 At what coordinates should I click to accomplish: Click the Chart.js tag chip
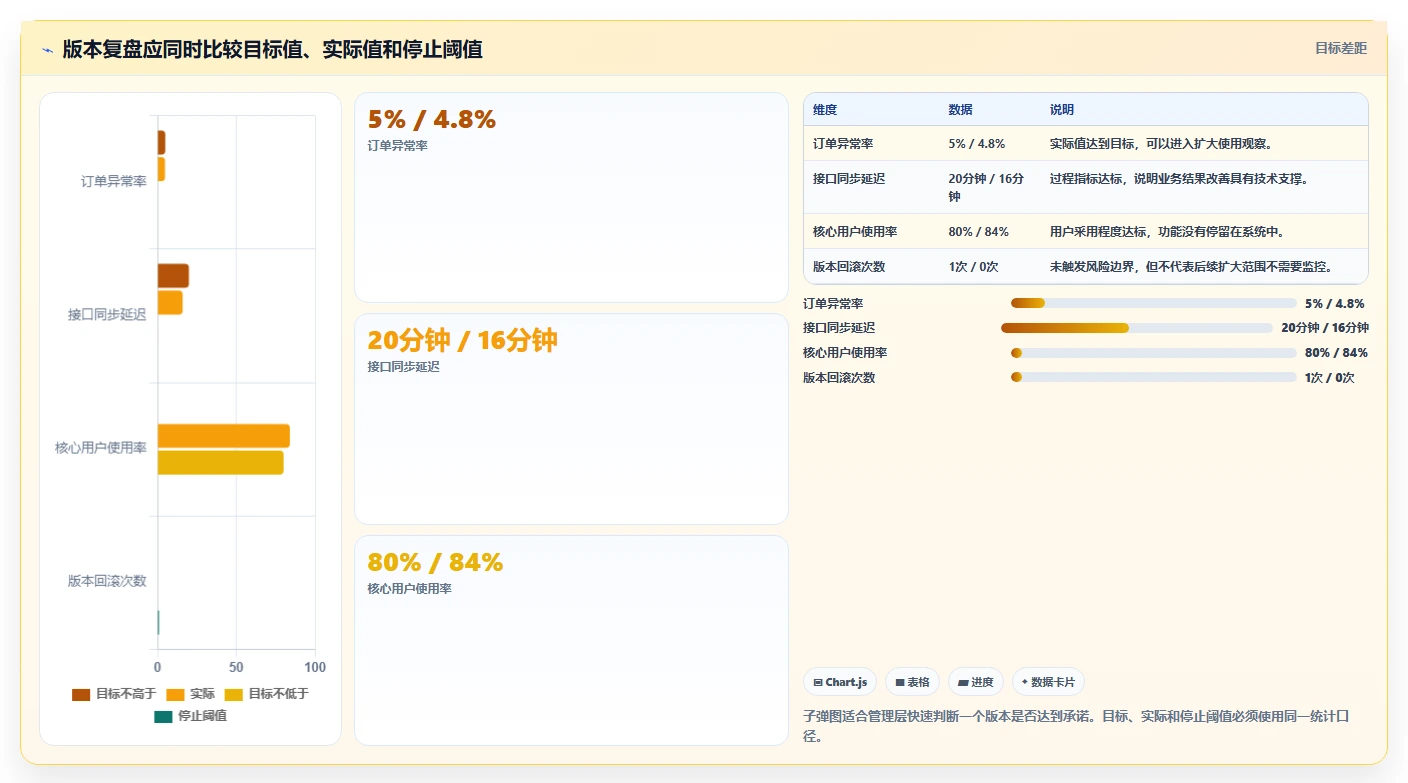tap(840, 682)
